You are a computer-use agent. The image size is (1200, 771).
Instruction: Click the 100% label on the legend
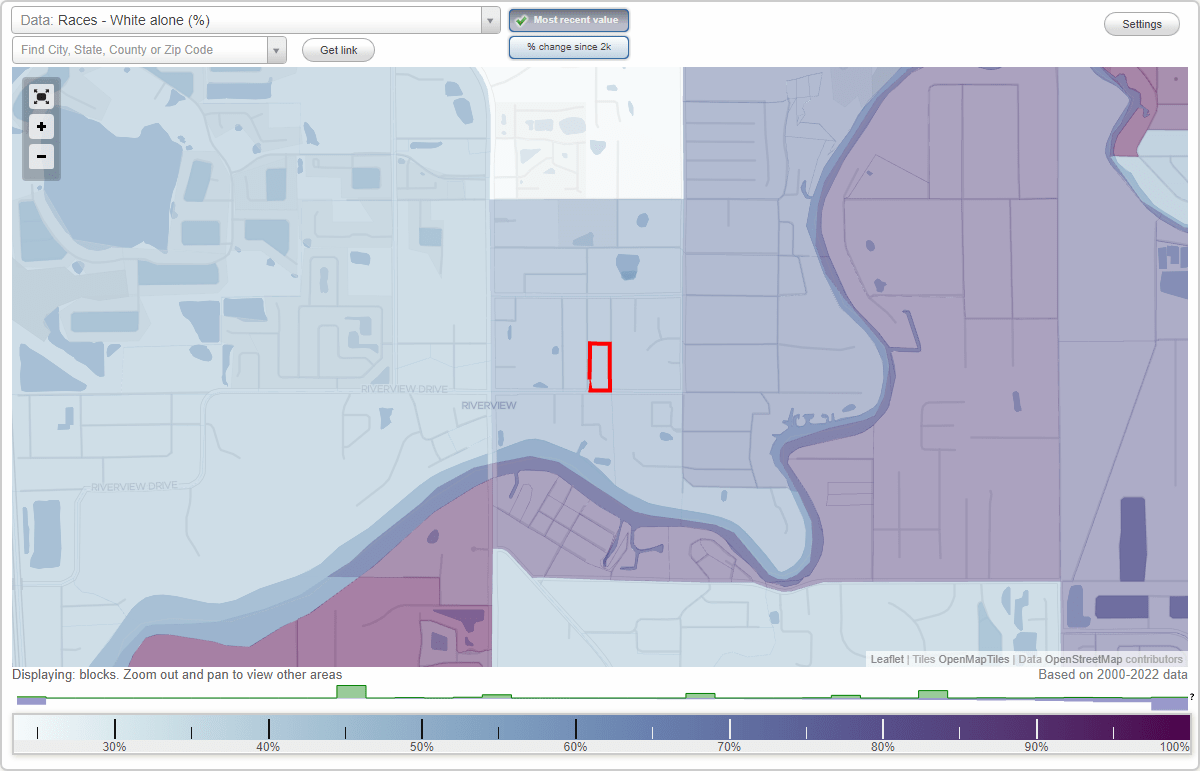[x=1175, y=747]
